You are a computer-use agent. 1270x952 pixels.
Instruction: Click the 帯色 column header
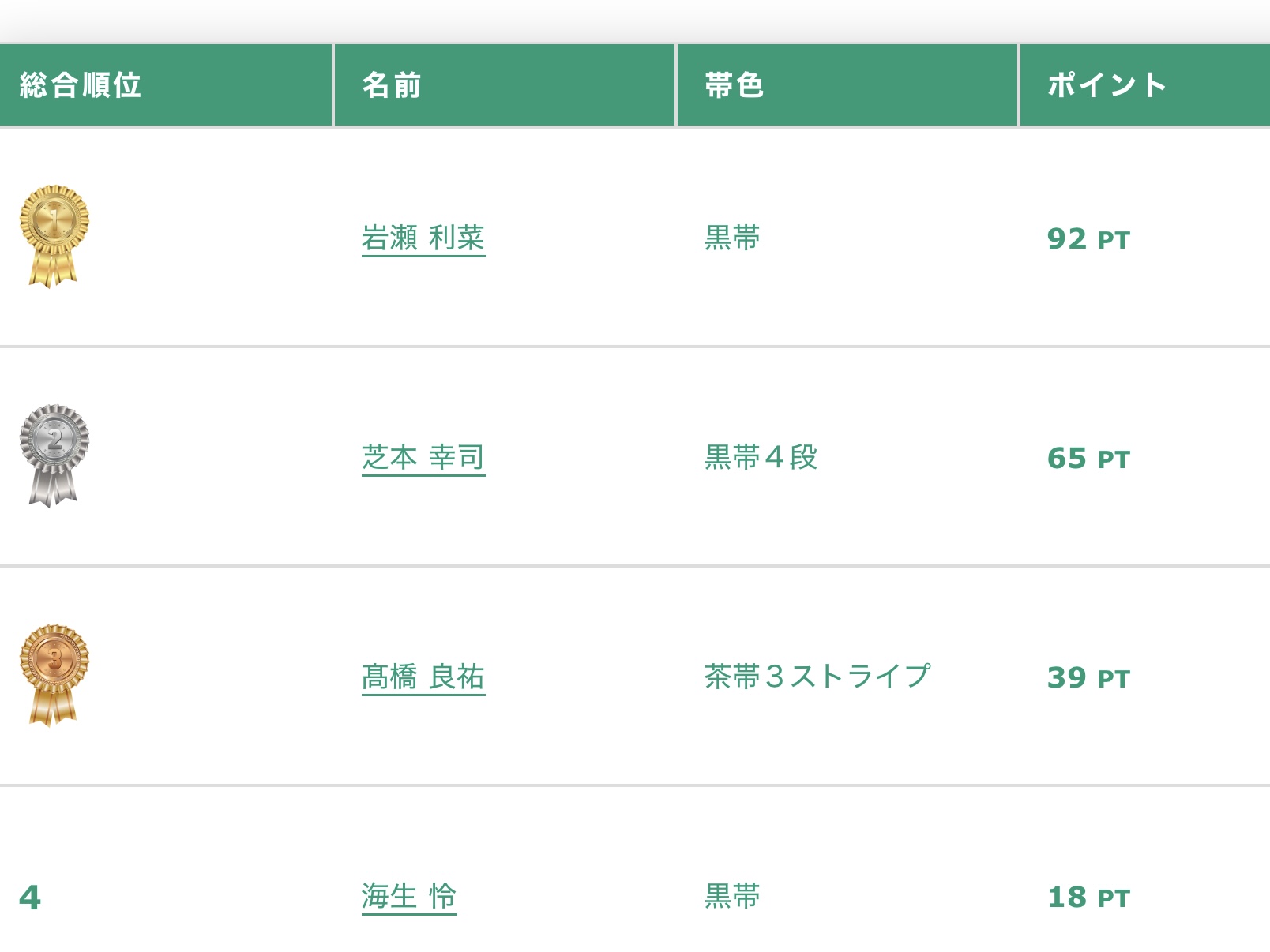click(x=735, y=85)
